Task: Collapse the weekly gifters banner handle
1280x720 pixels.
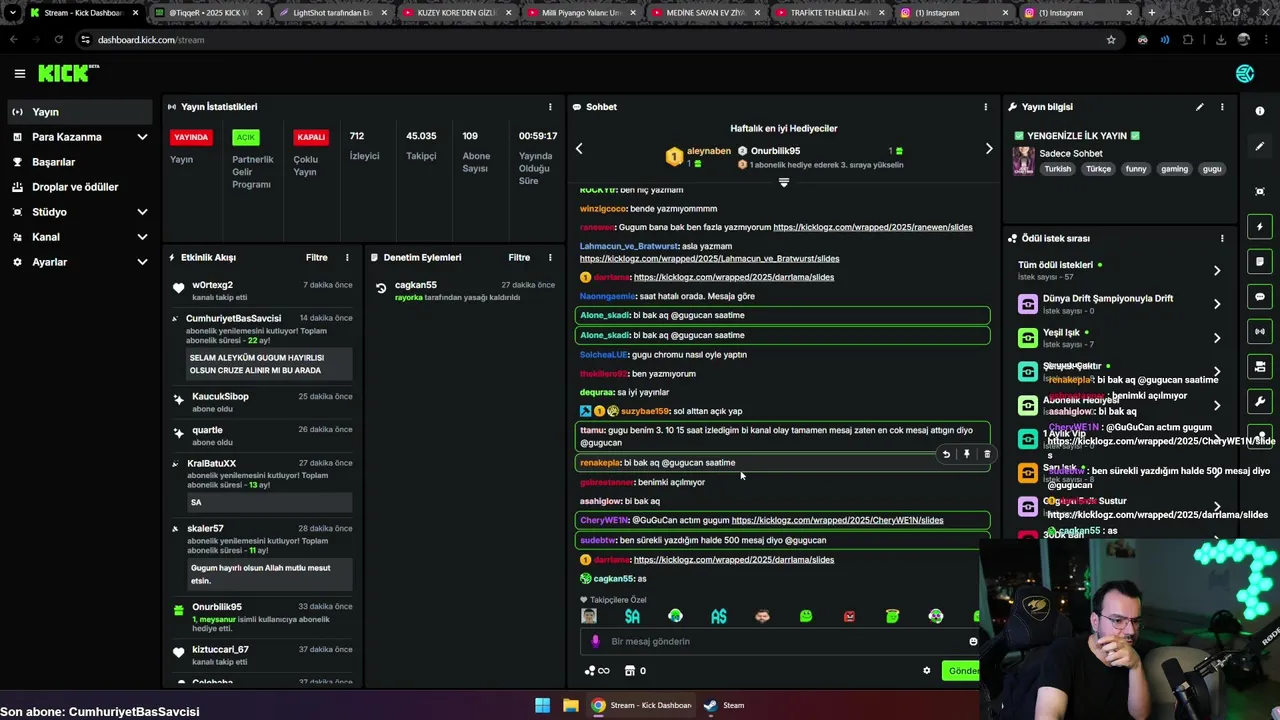Action: pos(784,182)
